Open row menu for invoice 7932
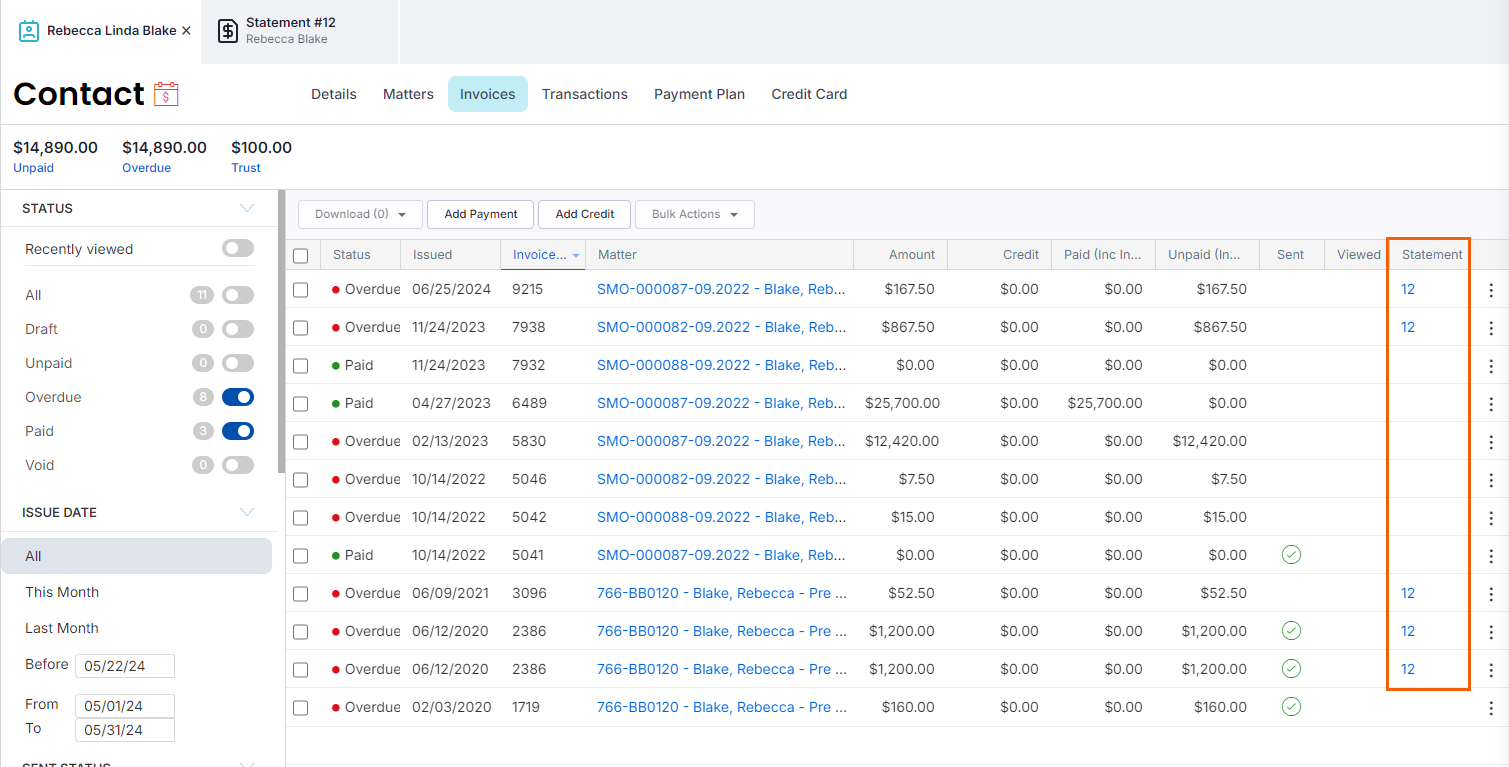1509x767 pixels. click(1491, 366)
